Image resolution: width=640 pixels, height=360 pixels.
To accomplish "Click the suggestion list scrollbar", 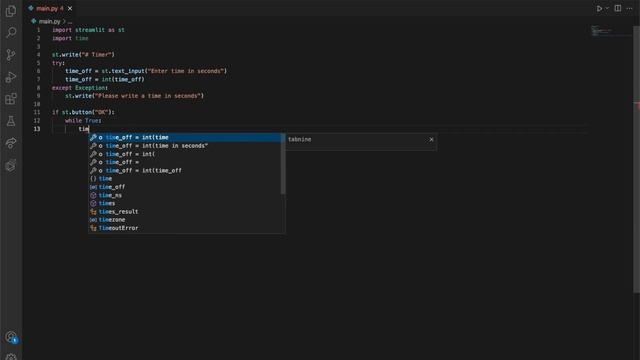I will pyautogui.click(x=283, y=164).
